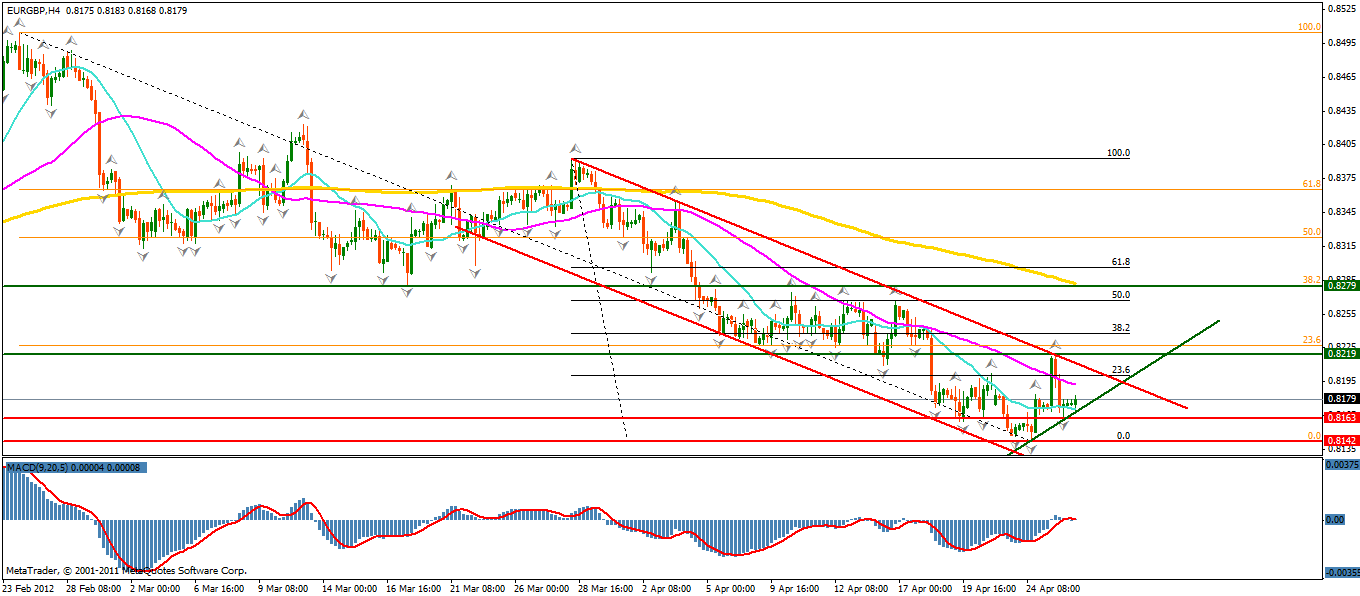Select the black Fibonacci 61.8 level label
Viewport: 1360px width, 596px height.
pyautogui.click(x=1120, y=262)
